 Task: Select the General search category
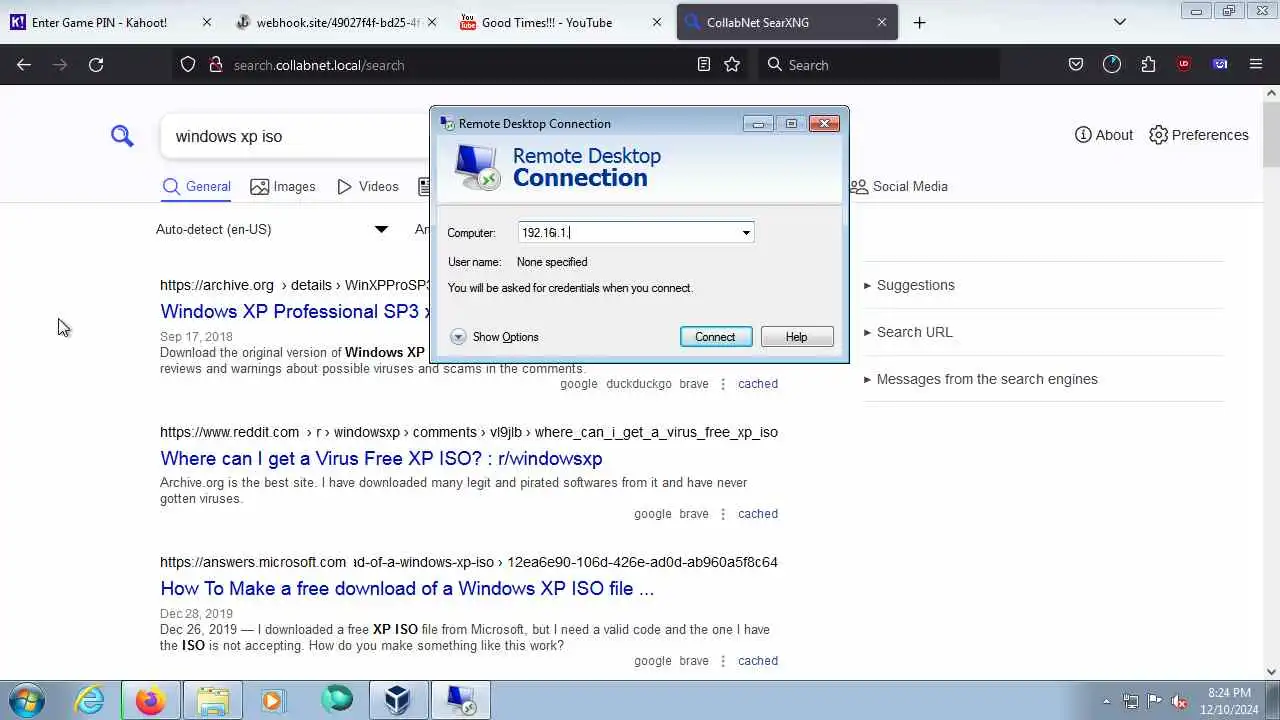tap(197, 187)
